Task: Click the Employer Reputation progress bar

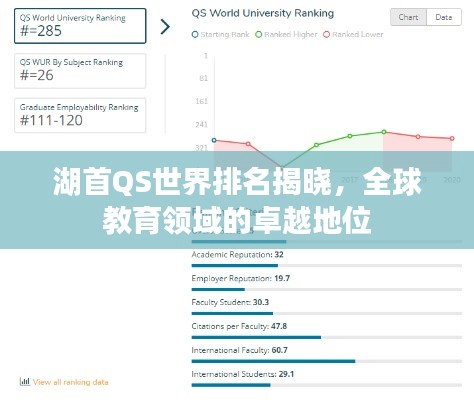Action: pos(327,290)
